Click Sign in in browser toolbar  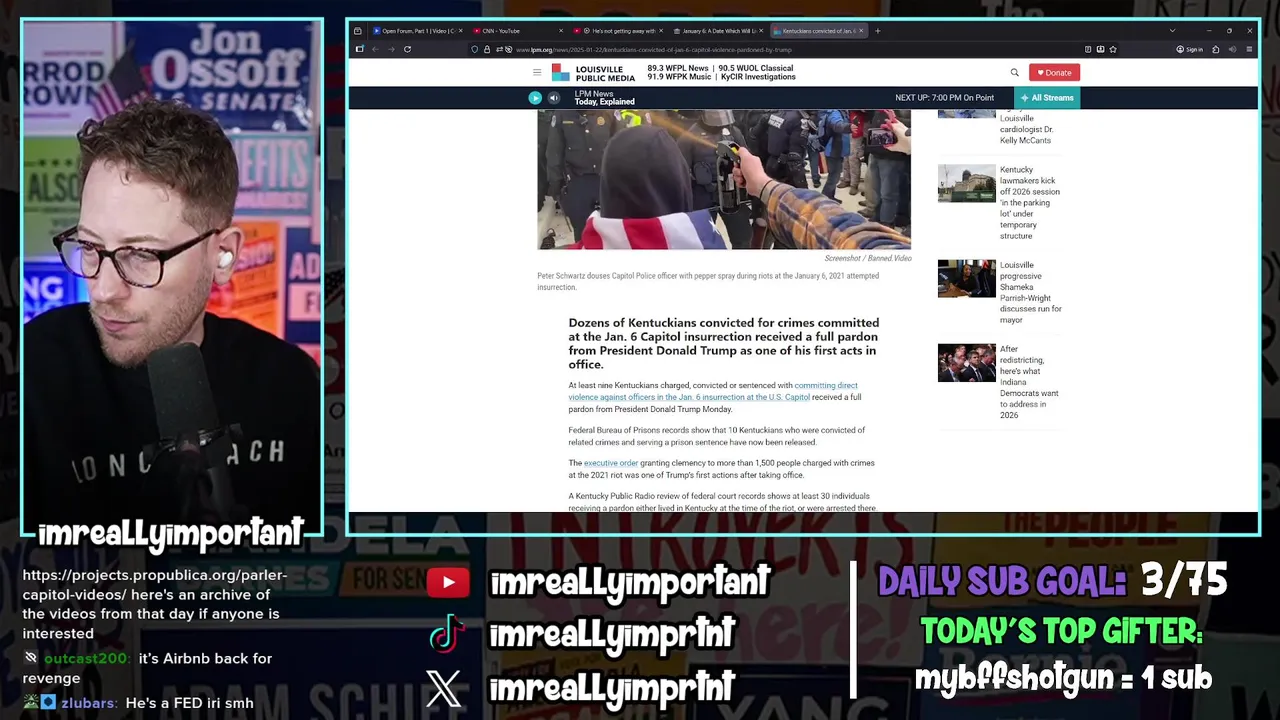1190,49
